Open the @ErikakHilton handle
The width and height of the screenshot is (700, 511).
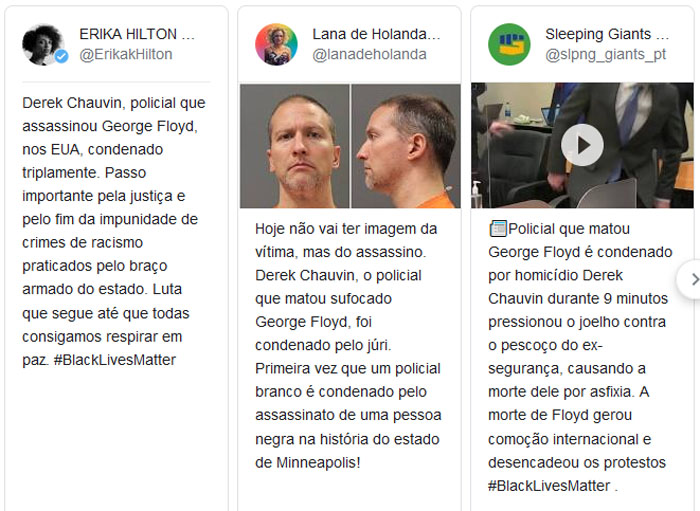point(126,54)
